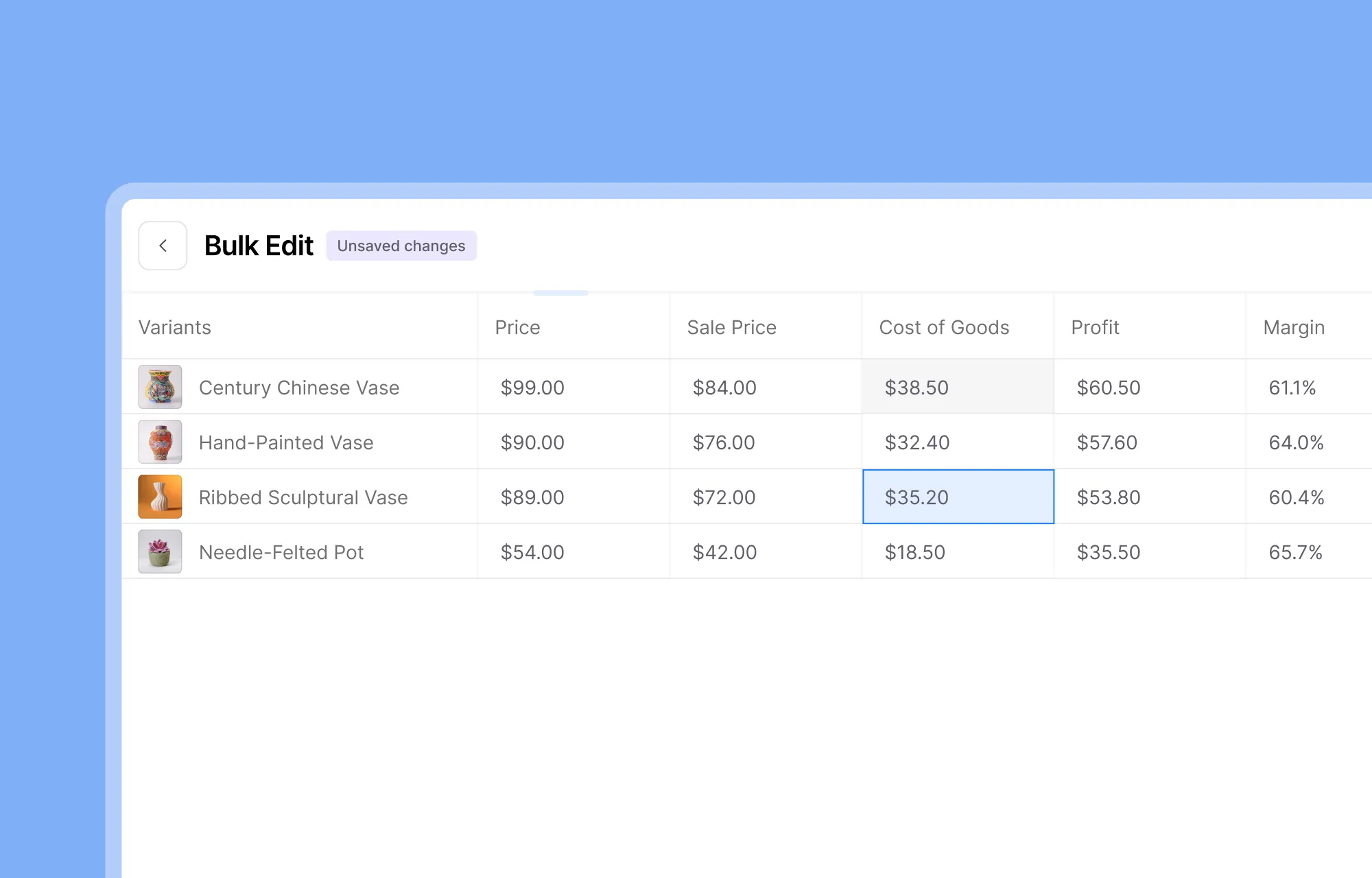Viewport: 1372px width, 878px height.
Task: Click the Needle-Felted Pot name
Action: coord(281,552)
